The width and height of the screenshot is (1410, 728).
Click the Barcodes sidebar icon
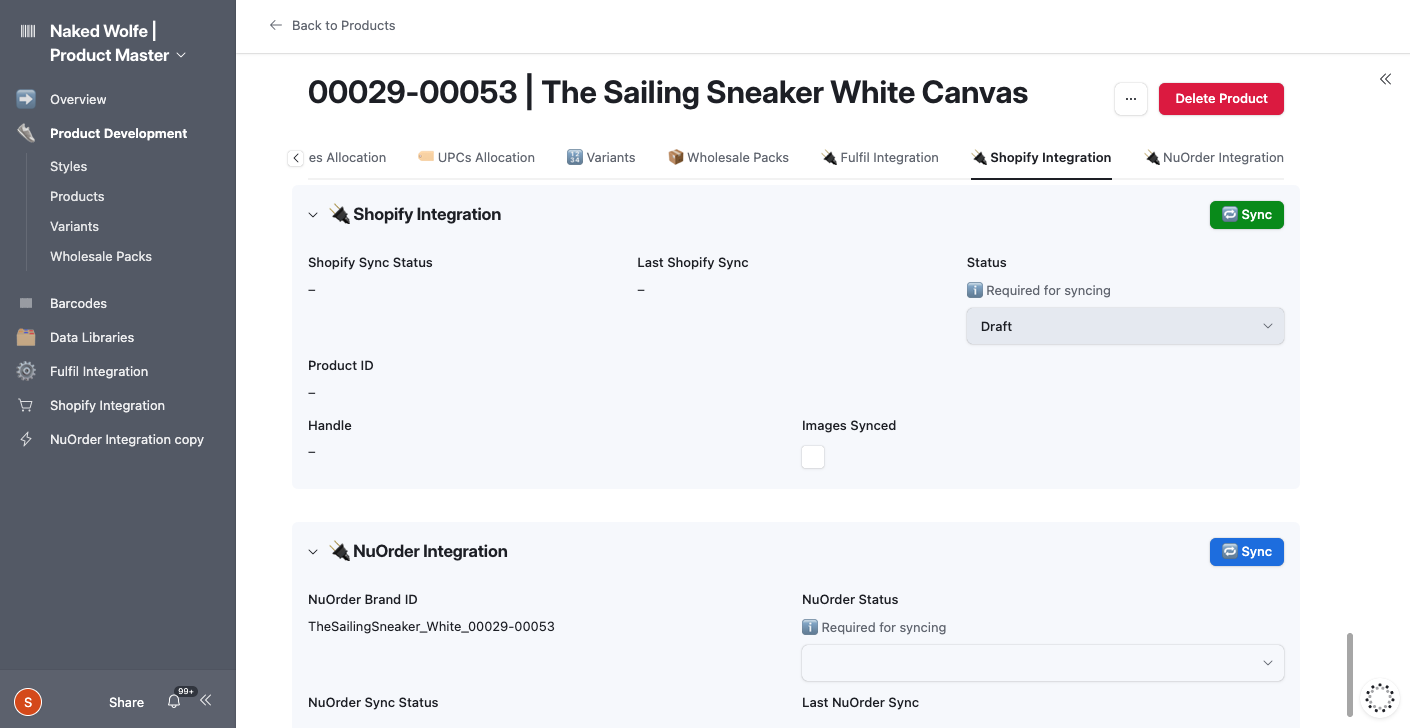tap(26, 303)
